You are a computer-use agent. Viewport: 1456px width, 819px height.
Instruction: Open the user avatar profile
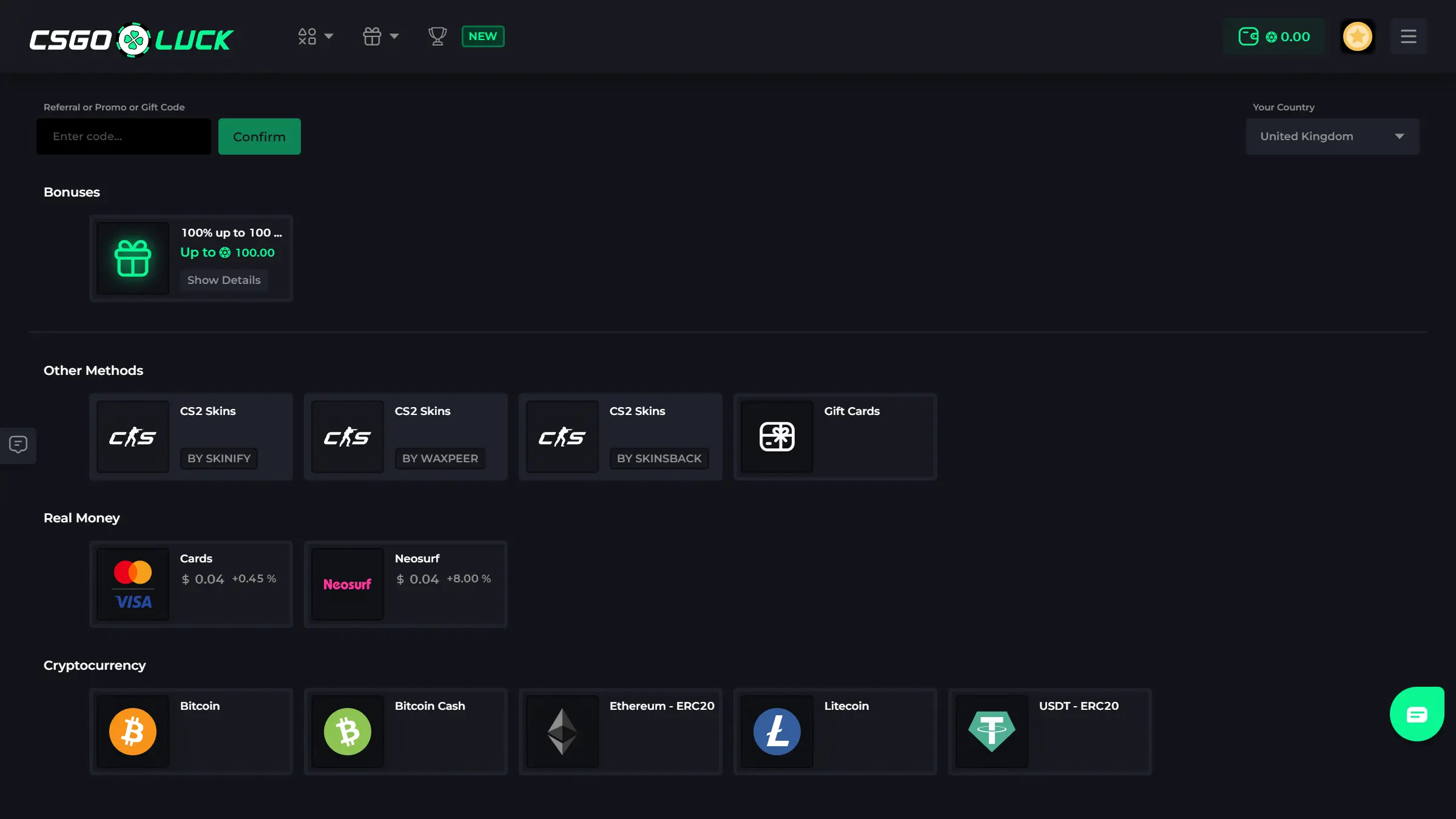pos(1358,36)
